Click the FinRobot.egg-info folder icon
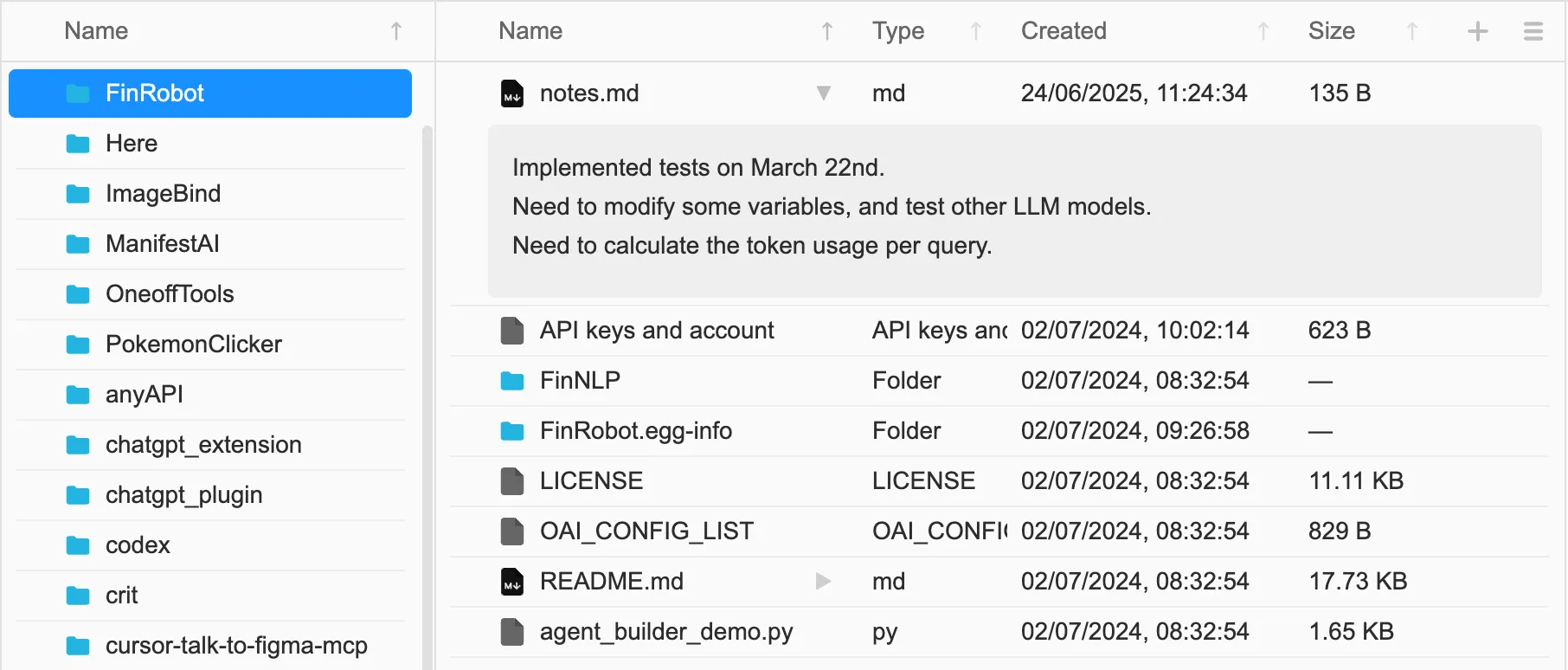 512,431
